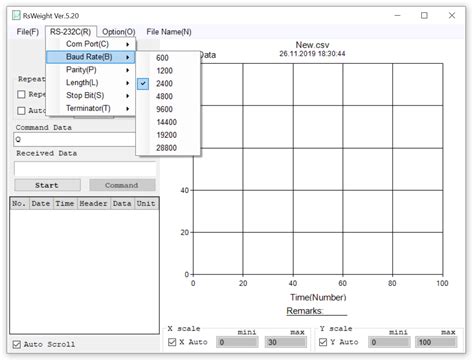Open the File(F) menu
474x362 pixels.
[x=28, y=32]
